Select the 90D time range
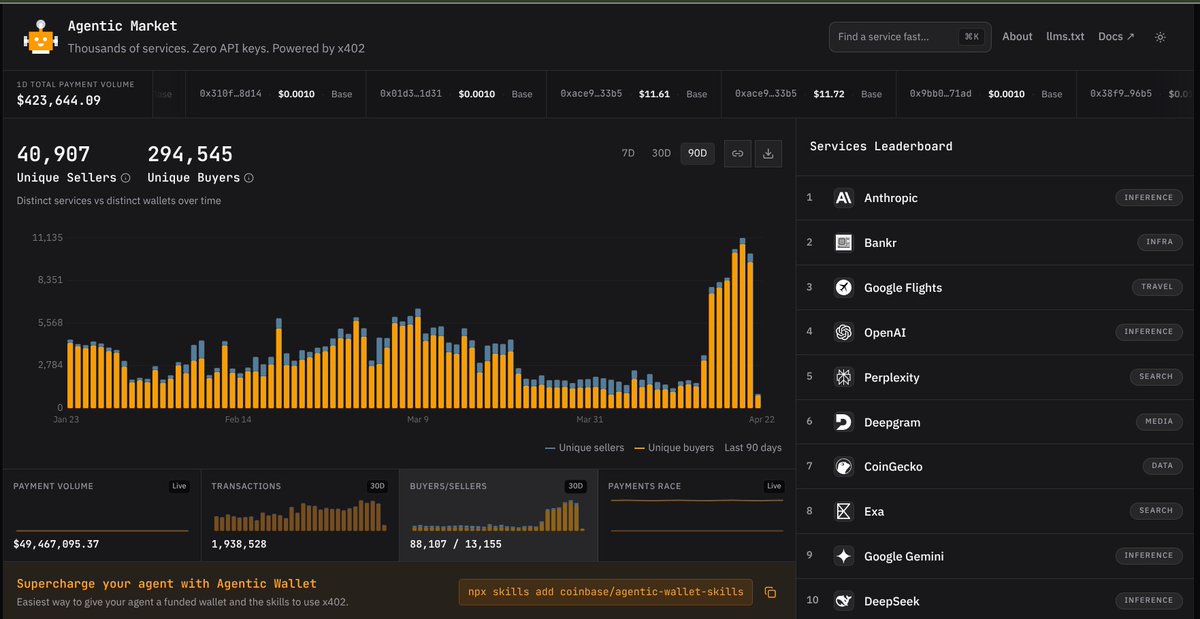Viewport: 1200px width, 619px height. (697, 154)
